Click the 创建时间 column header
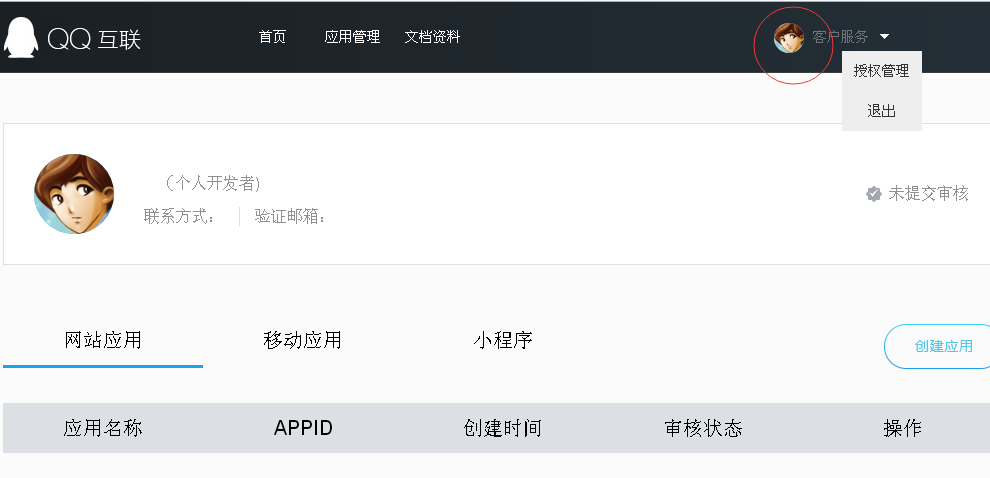The height and width of the screenshot is (478, 990). (503, 428)
